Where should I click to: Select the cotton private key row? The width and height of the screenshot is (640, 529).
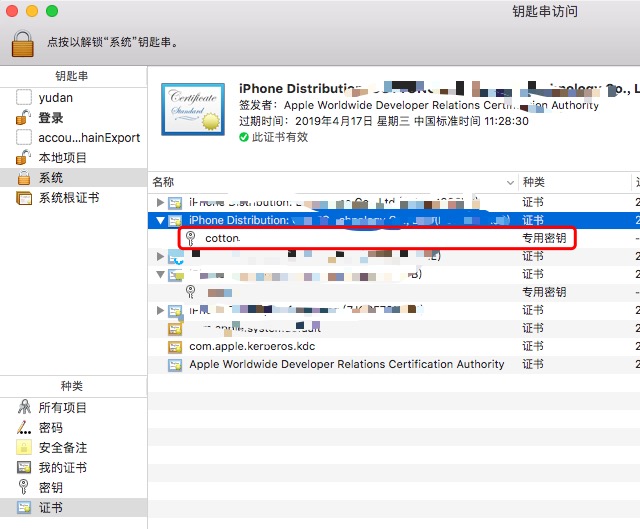[394, 238]
